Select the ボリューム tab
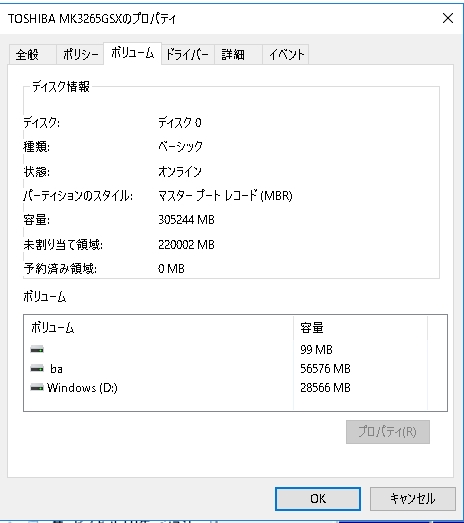The height and width of the screenshot is (523, 464). point(133,53)
